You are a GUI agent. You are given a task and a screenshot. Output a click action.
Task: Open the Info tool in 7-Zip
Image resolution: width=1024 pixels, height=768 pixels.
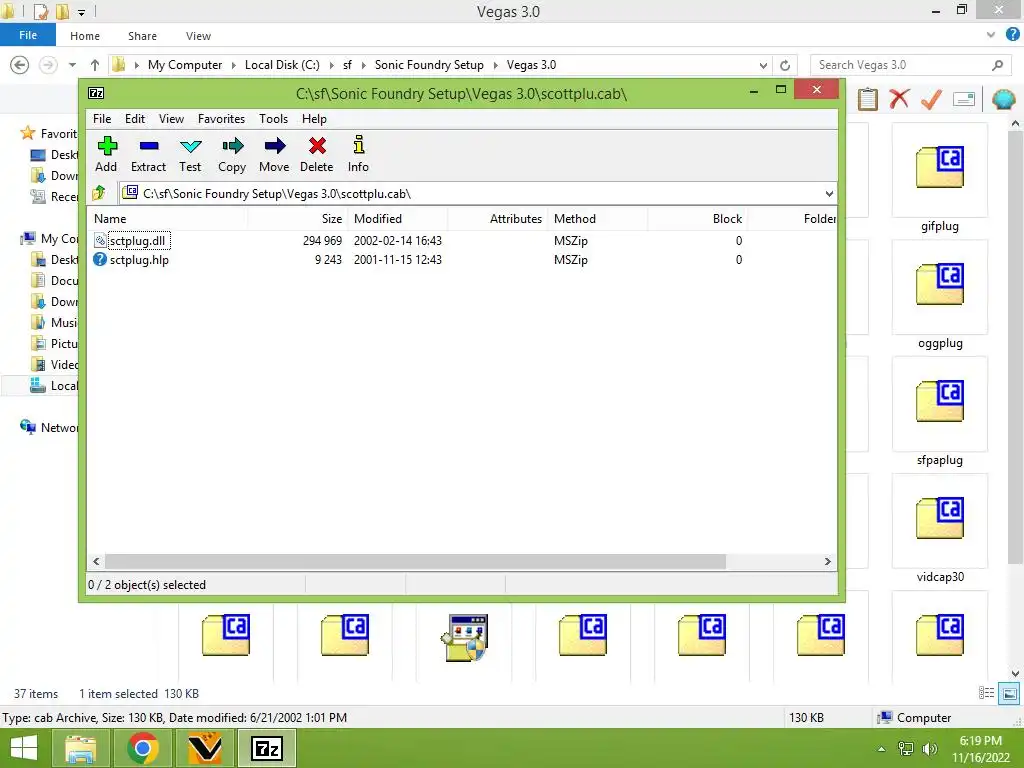[358, 154]
